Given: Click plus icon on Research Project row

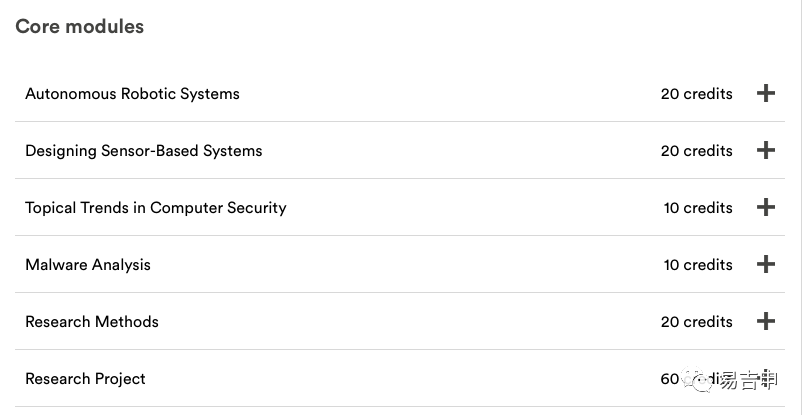Looking at the screenshot, I should coord(766,378).
